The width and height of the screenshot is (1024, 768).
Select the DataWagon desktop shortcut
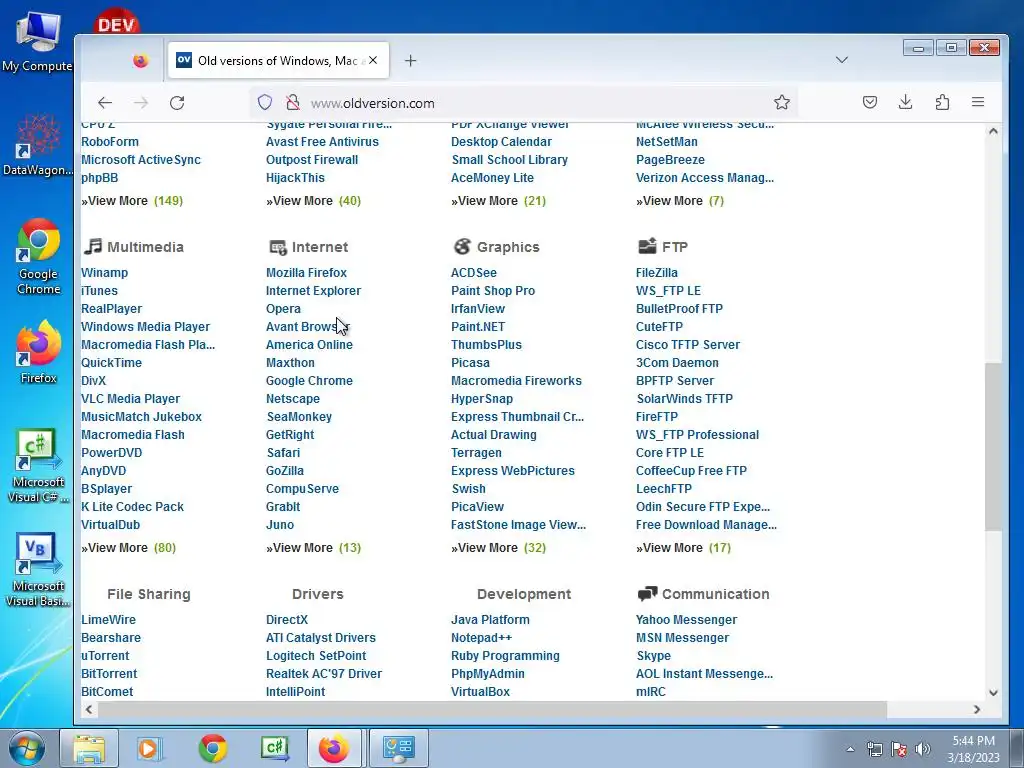[x=37, y=145]
